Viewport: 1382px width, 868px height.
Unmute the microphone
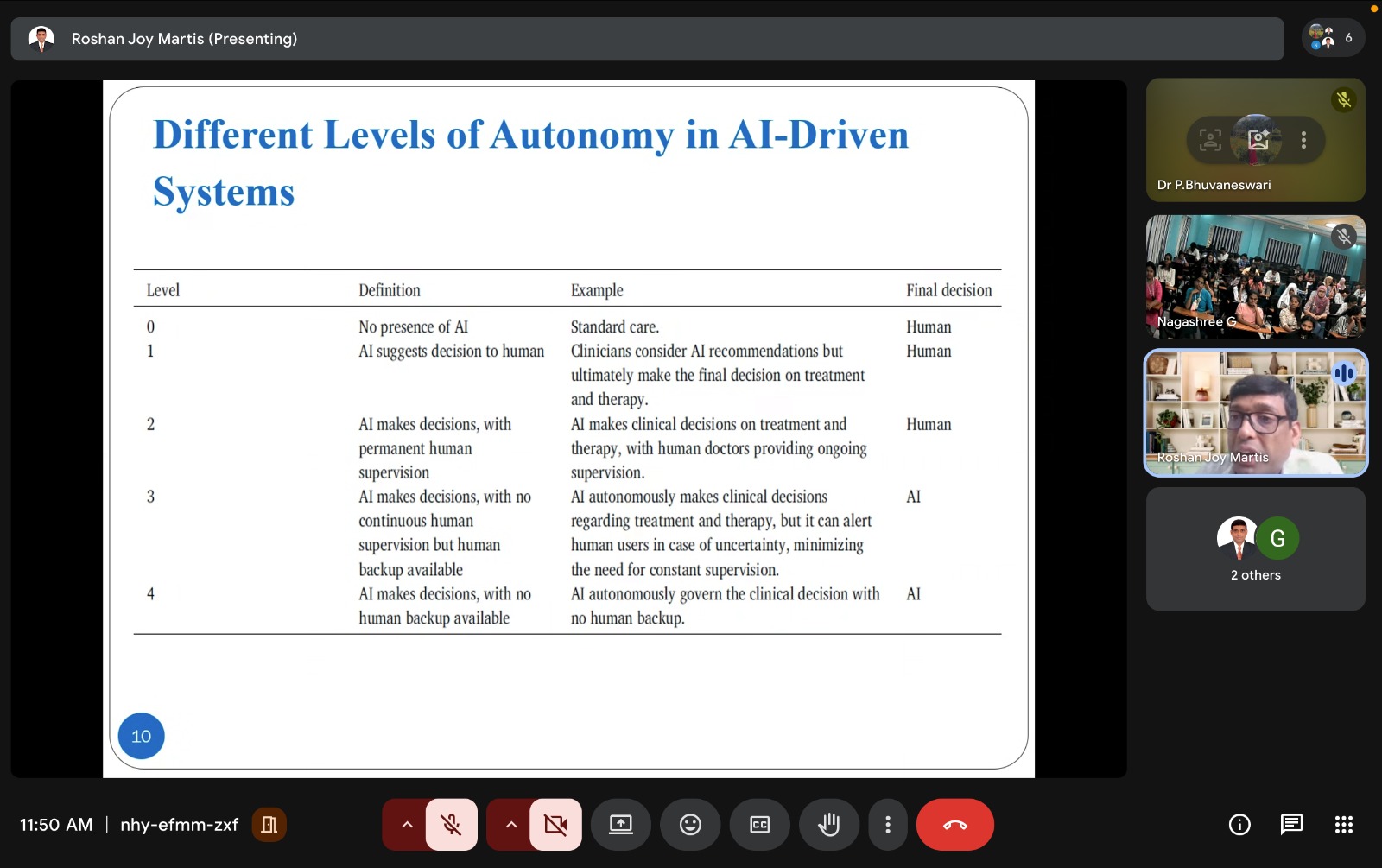click(x=451, y=825)
